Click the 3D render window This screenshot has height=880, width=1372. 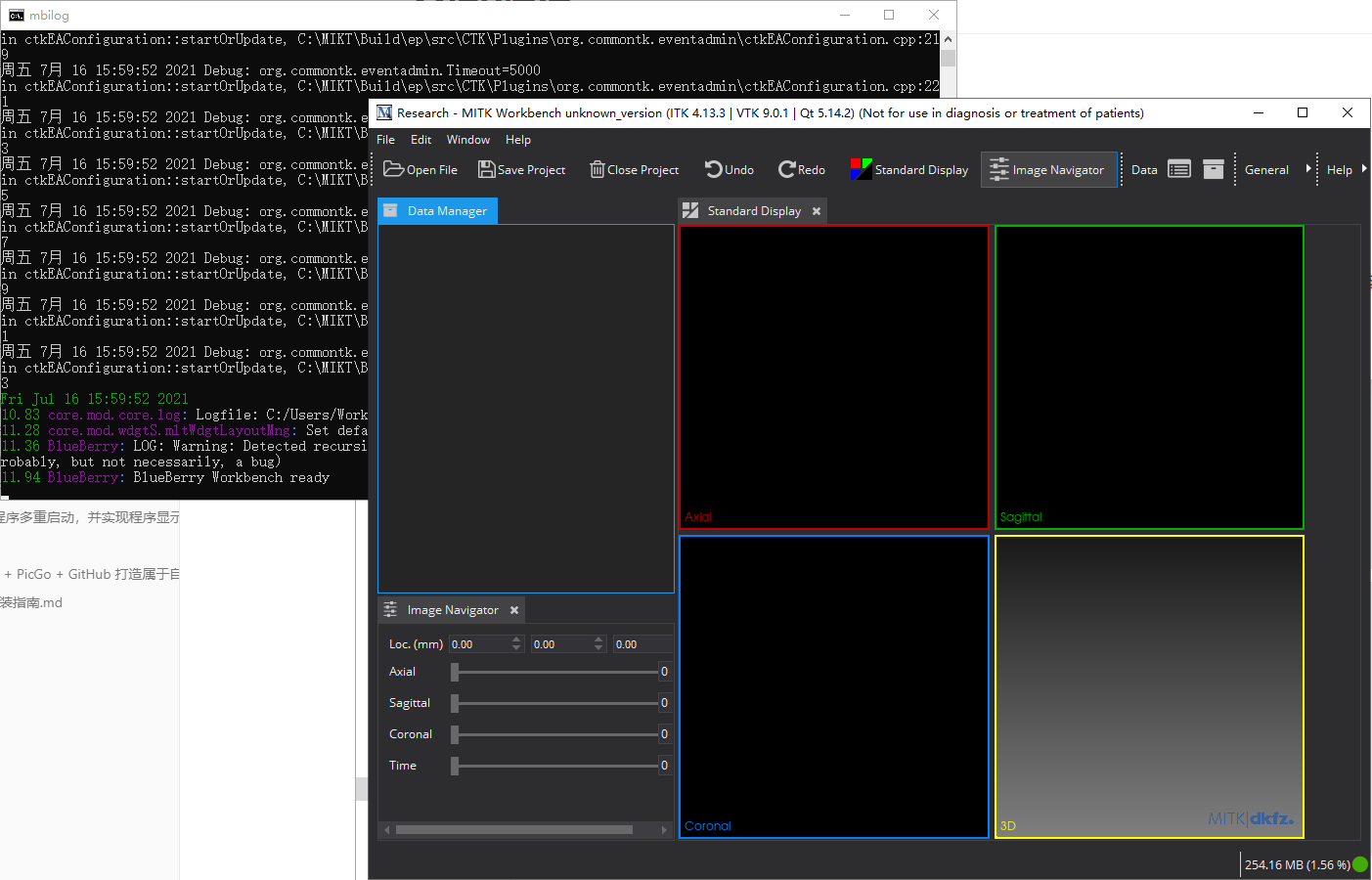pos(1150,686)
